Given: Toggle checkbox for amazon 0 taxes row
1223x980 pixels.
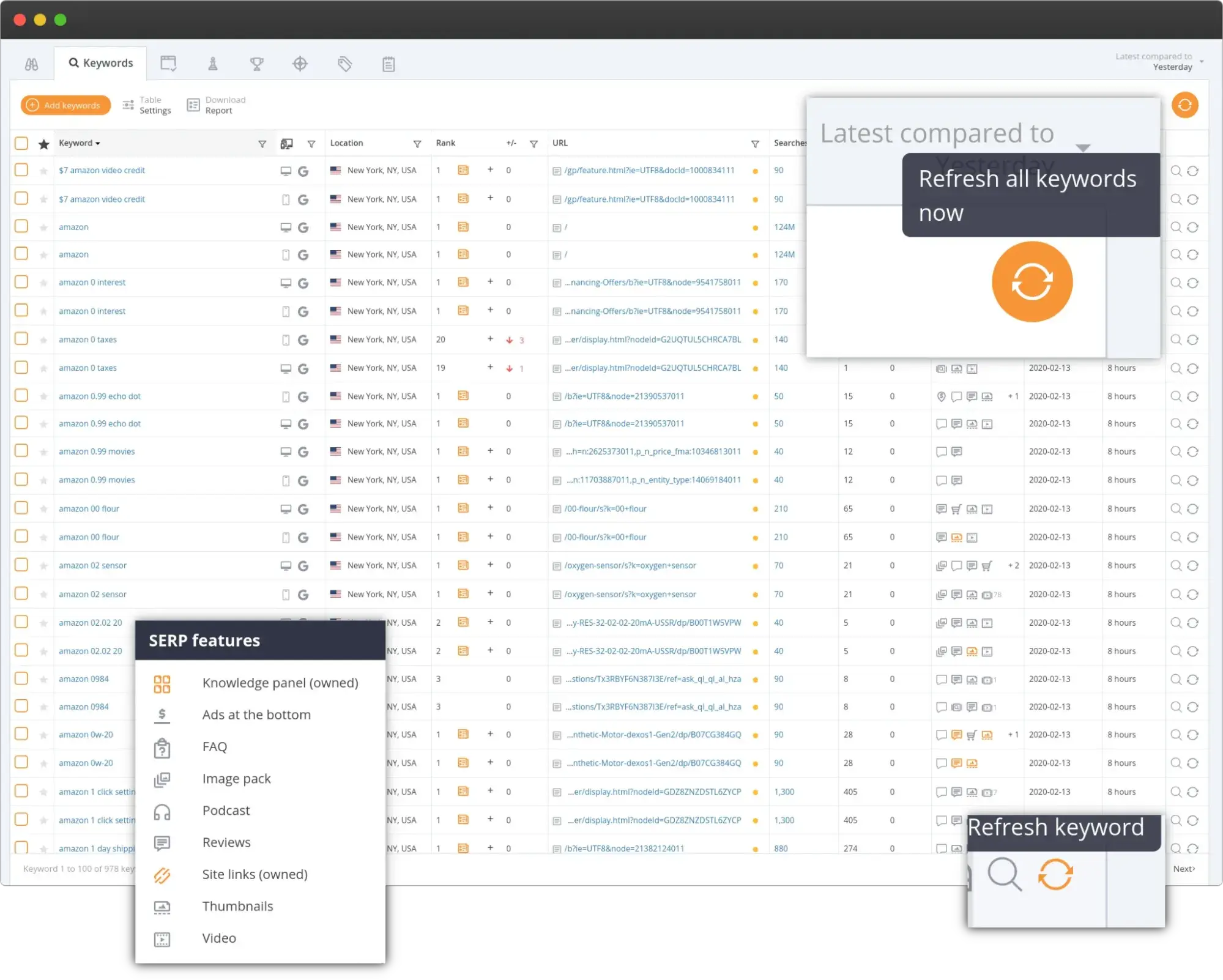Looking at the screenshot, I should [22, 339].
